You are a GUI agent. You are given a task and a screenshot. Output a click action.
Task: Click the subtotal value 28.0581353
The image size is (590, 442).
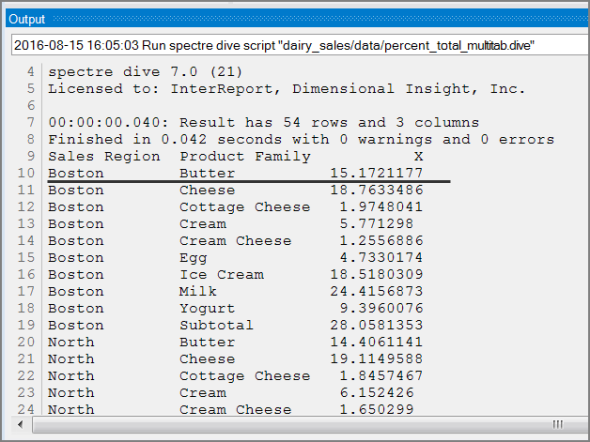377,325
